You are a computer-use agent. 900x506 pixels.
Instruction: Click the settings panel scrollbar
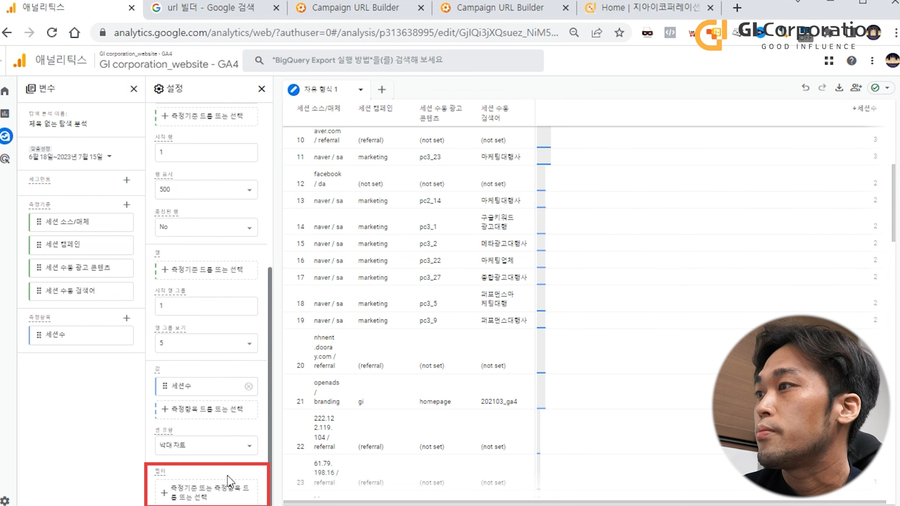pos(270,384)
